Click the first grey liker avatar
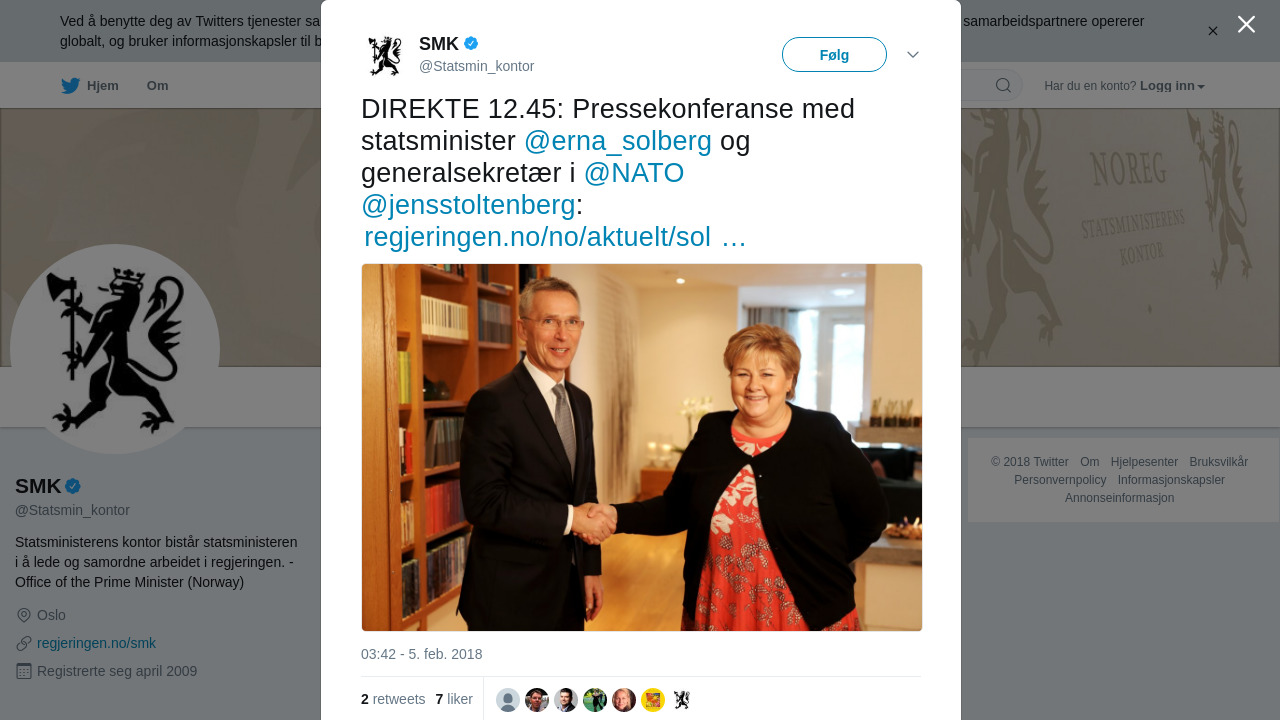This screenshot has width=1280, height=720. pos(508,700)
